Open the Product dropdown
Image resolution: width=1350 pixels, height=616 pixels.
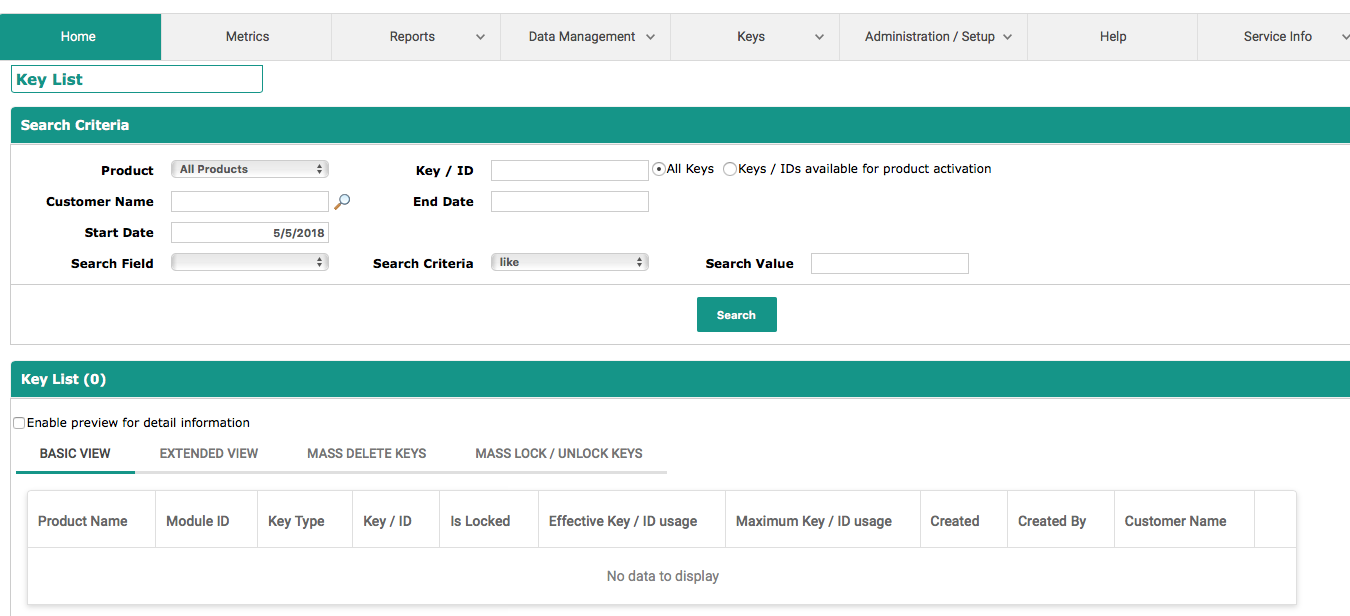click(249, 170)
